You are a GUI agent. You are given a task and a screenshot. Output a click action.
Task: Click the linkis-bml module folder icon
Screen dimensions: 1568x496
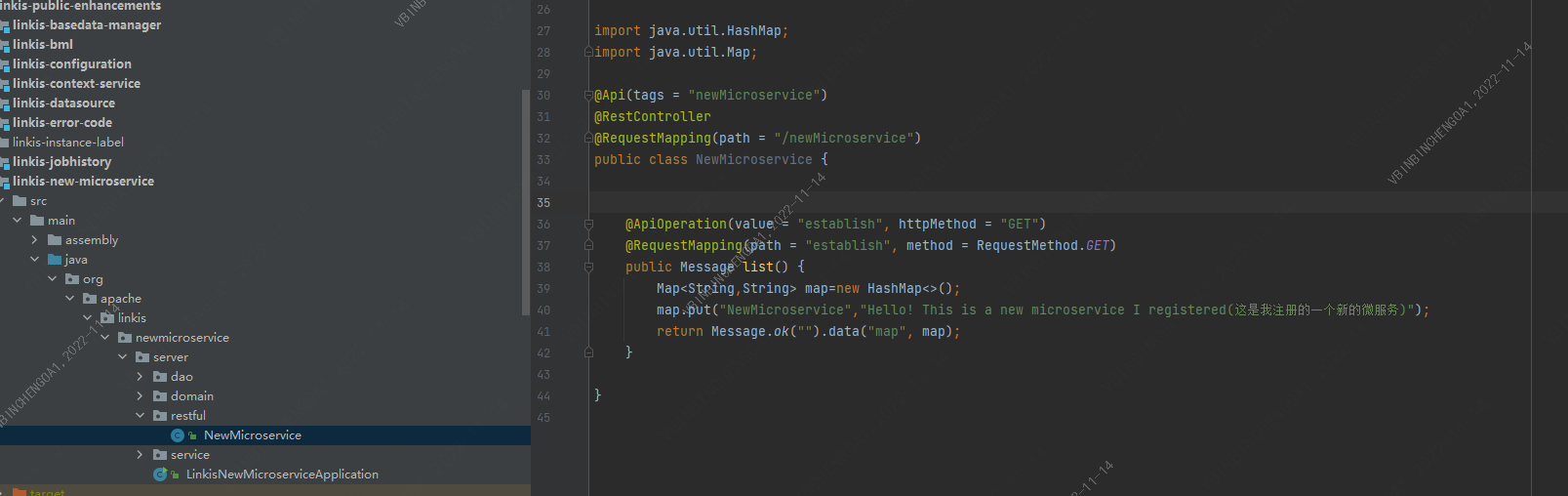coord(5,45)
